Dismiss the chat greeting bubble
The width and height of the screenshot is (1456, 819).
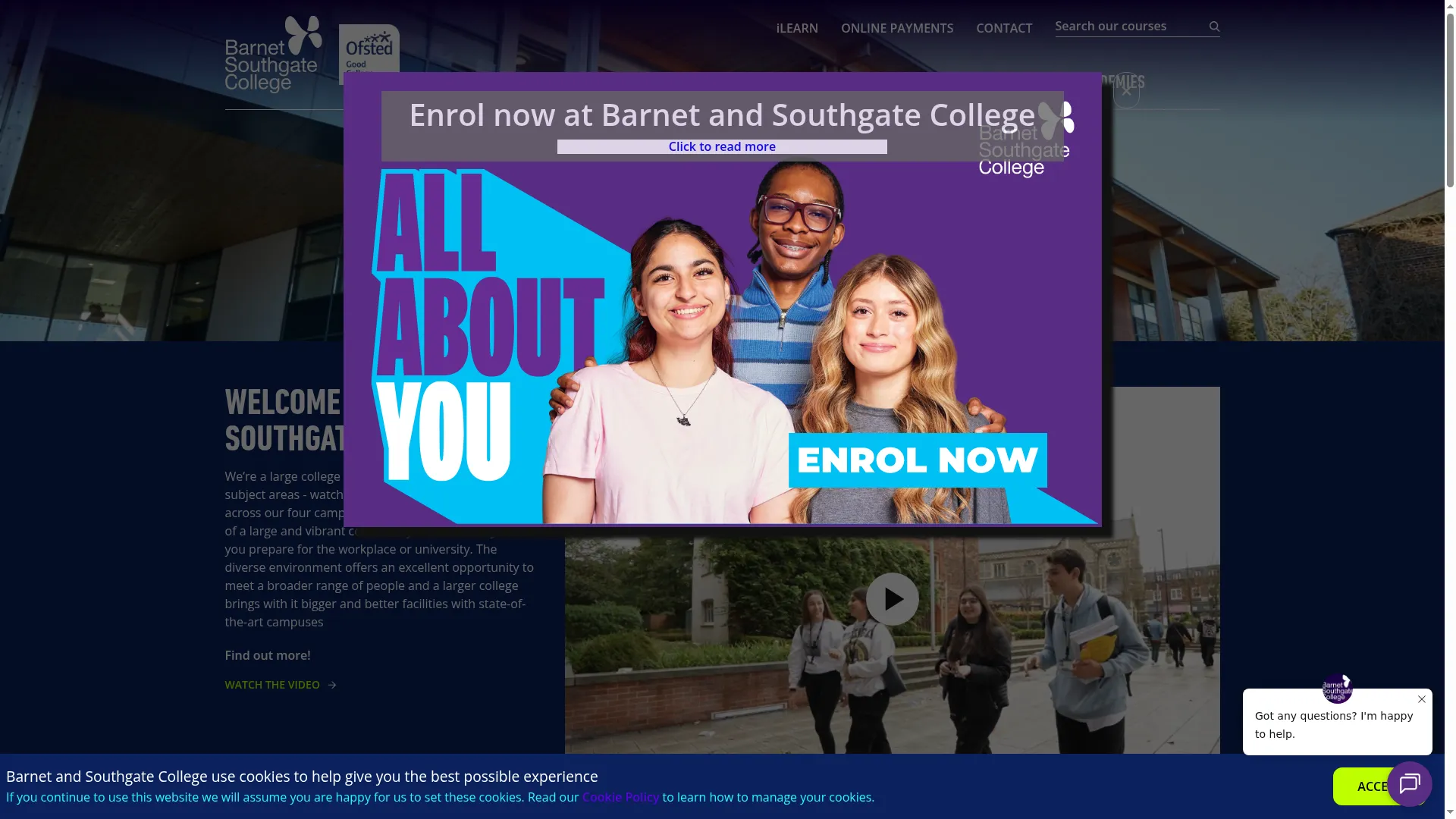point(1422,699)
